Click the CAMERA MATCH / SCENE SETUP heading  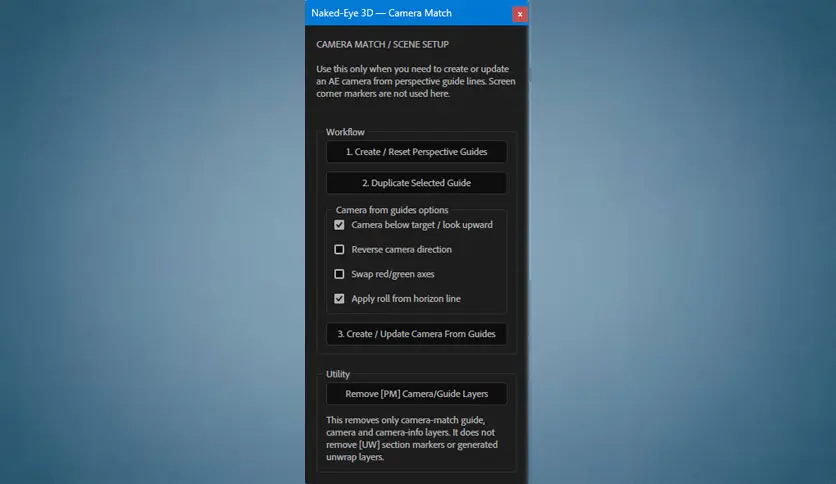coord(382,44)
